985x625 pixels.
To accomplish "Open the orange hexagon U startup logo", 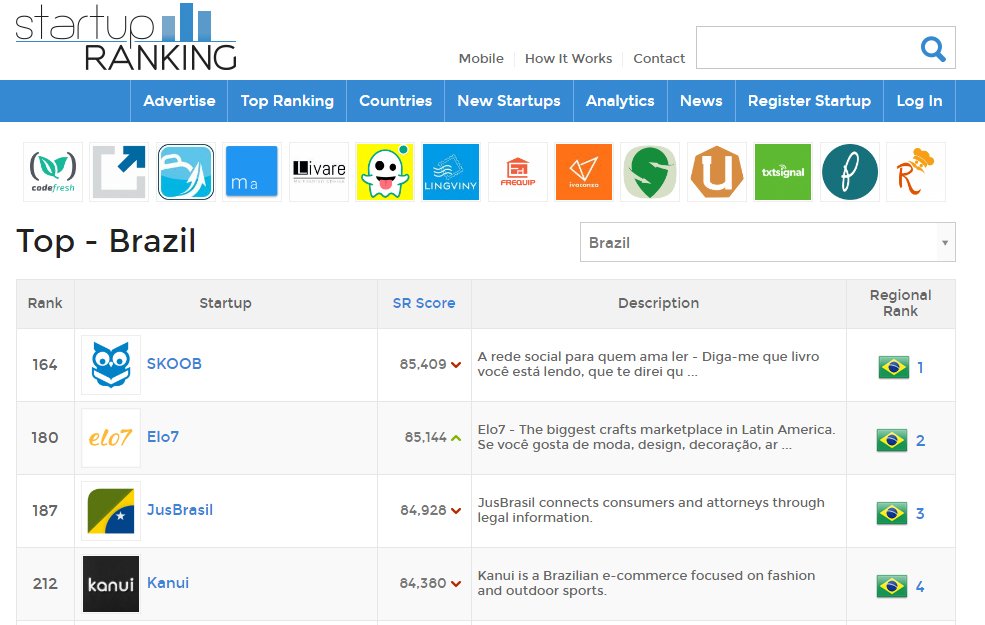I will [717, 171].
